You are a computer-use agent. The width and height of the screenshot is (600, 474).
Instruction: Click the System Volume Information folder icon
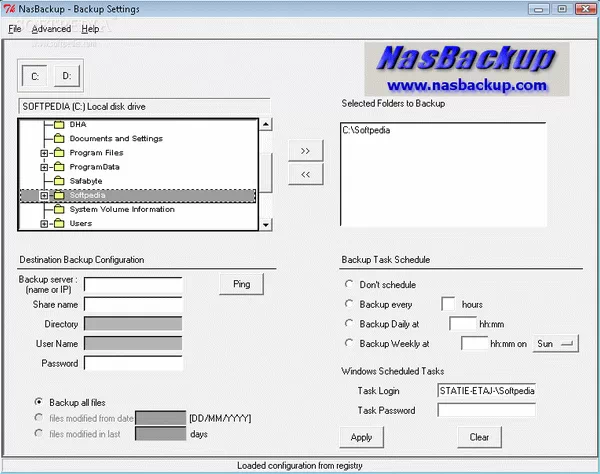pos(59,209)
